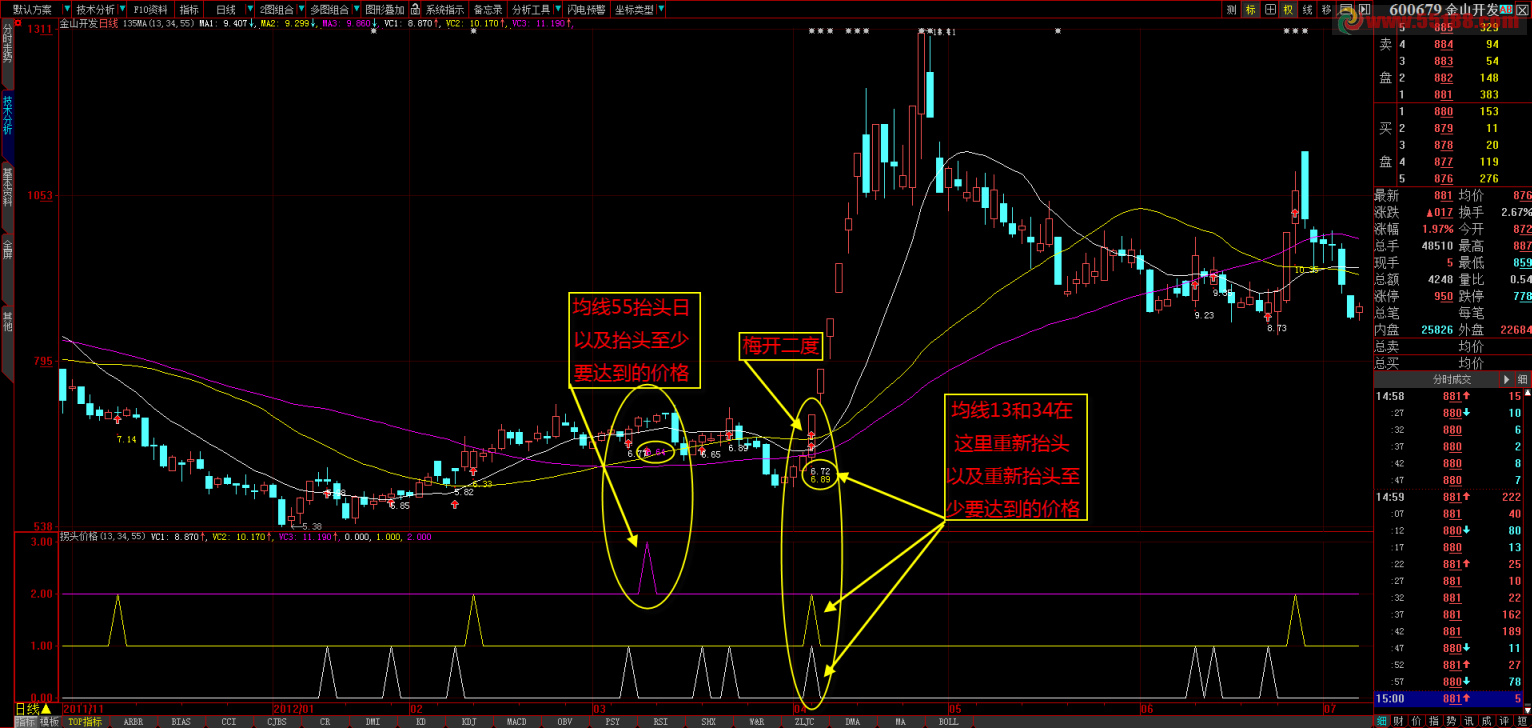1532x728 pixels.
Task: Open the 技术分析 dropdown arrow
Action: click(122, 9)
